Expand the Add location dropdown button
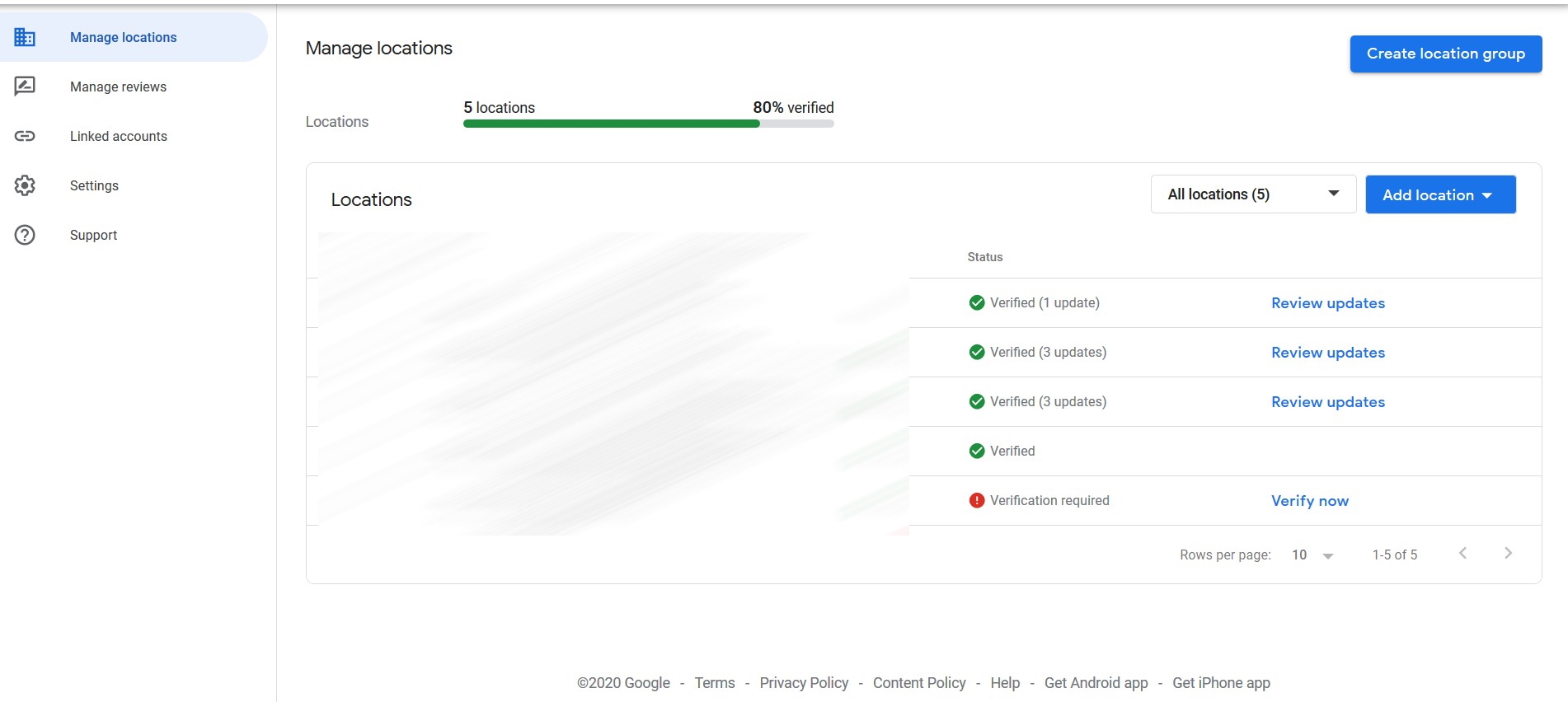Image resolution: width=1568 pixels, height=702 pixels. 1440,194
